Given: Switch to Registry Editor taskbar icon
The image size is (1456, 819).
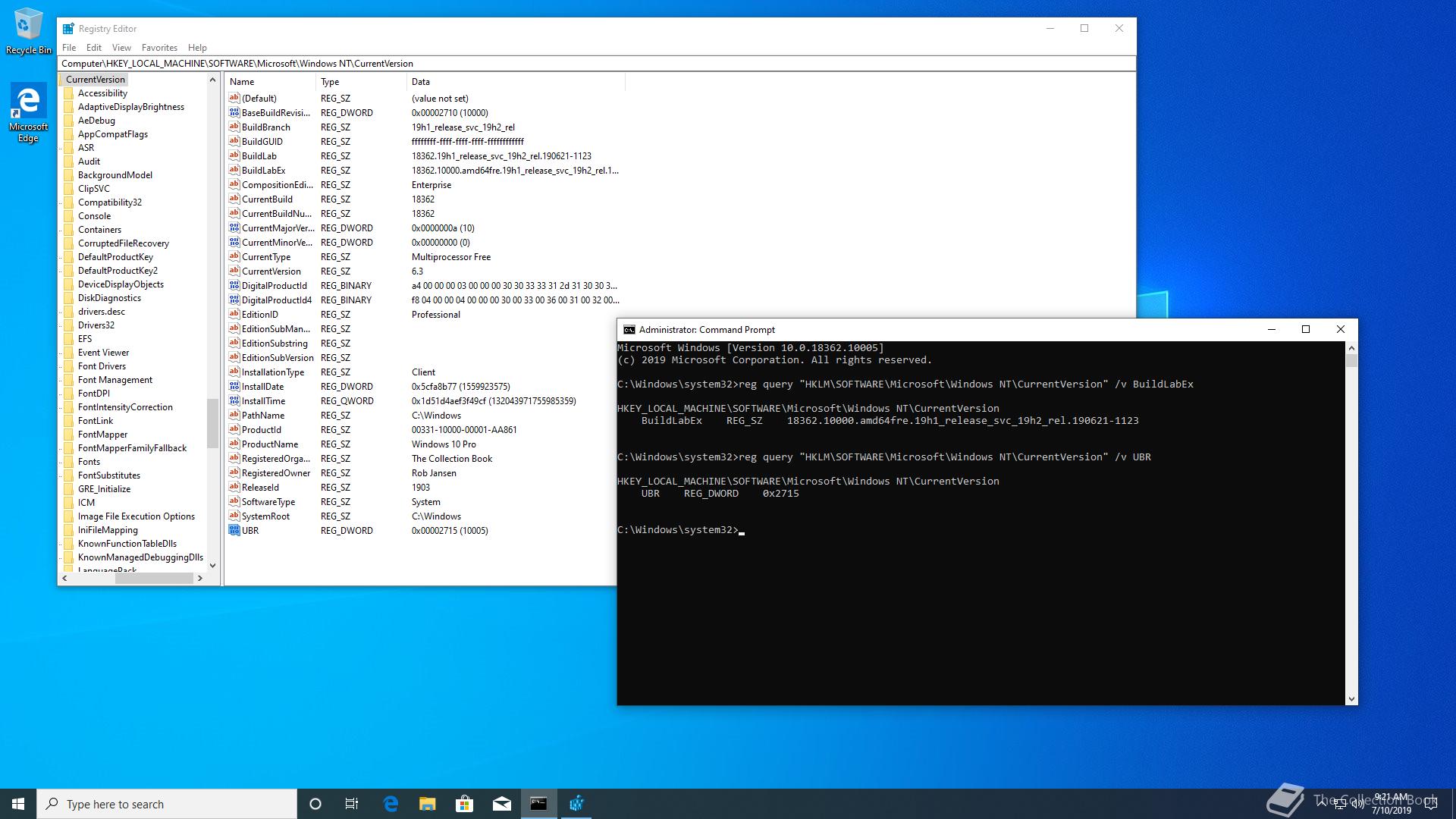Looking at the screenshot, I should tap(576, 804).
